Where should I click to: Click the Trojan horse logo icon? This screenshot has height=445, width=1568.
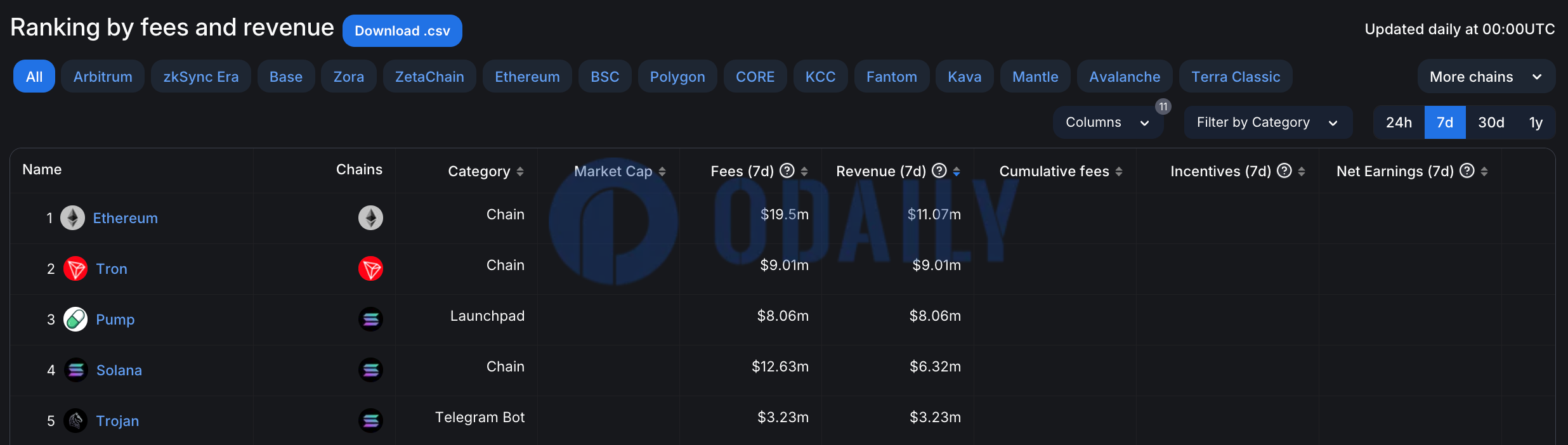[x=75, y=421]
